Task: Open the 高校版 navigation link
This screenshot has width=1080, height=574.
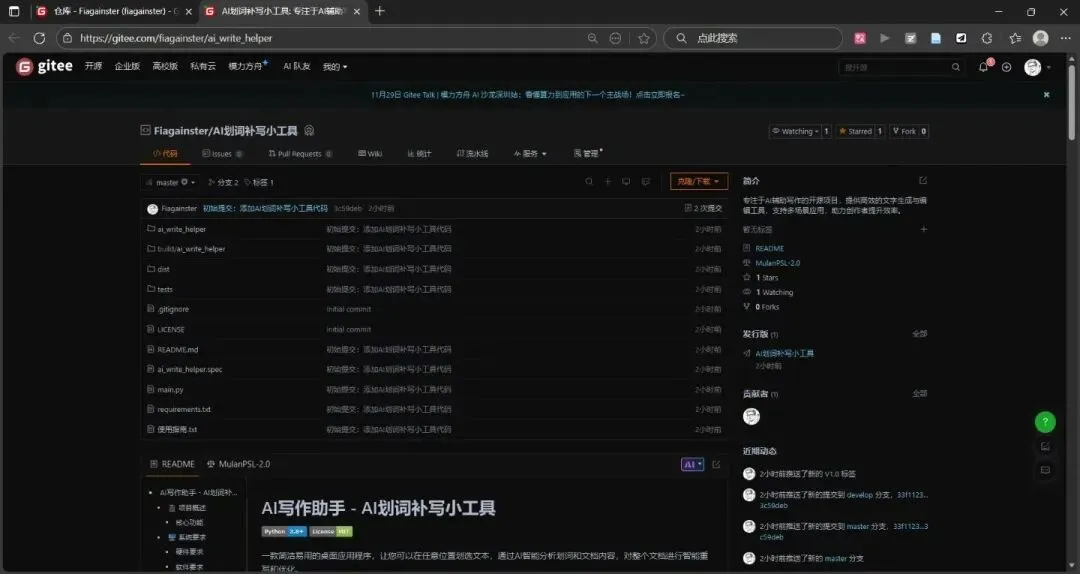Action: coord(165,66)
